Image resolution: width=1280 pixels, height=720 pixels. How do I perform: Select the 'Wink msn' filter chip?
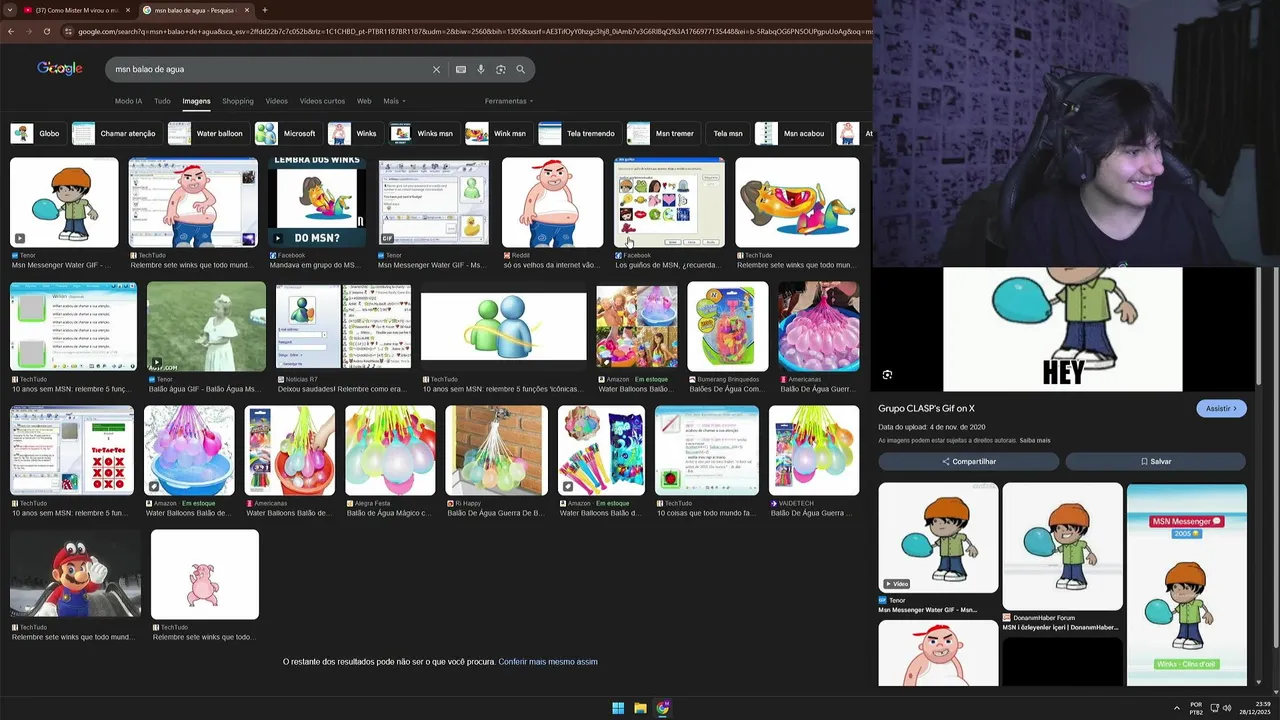(497, 133)
